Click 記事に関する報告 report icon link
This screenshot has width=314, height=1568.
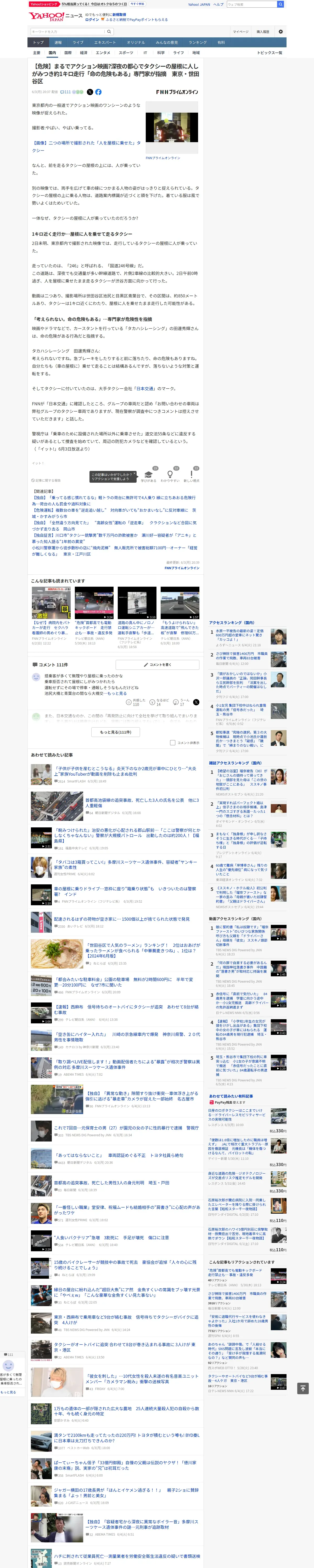coord(46,480)
